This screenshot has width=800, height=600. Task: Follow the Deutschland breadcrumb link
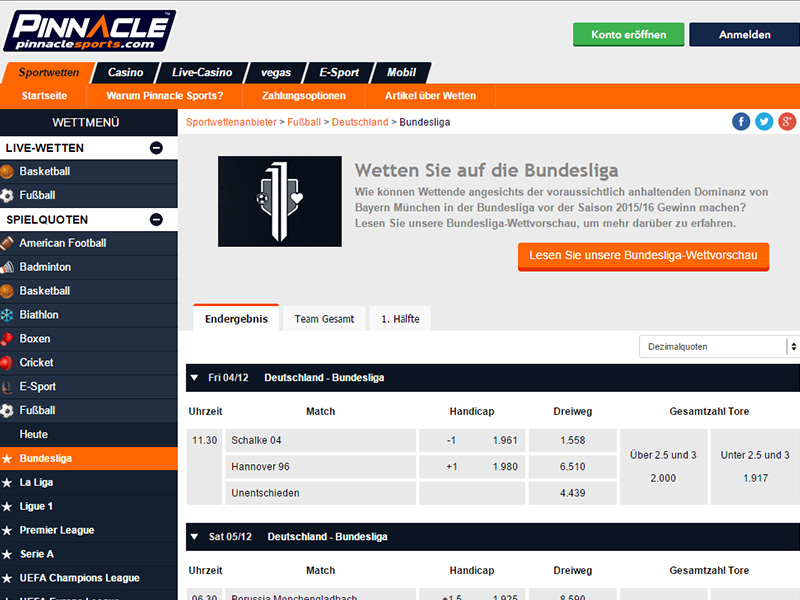[x=360, y=122]
